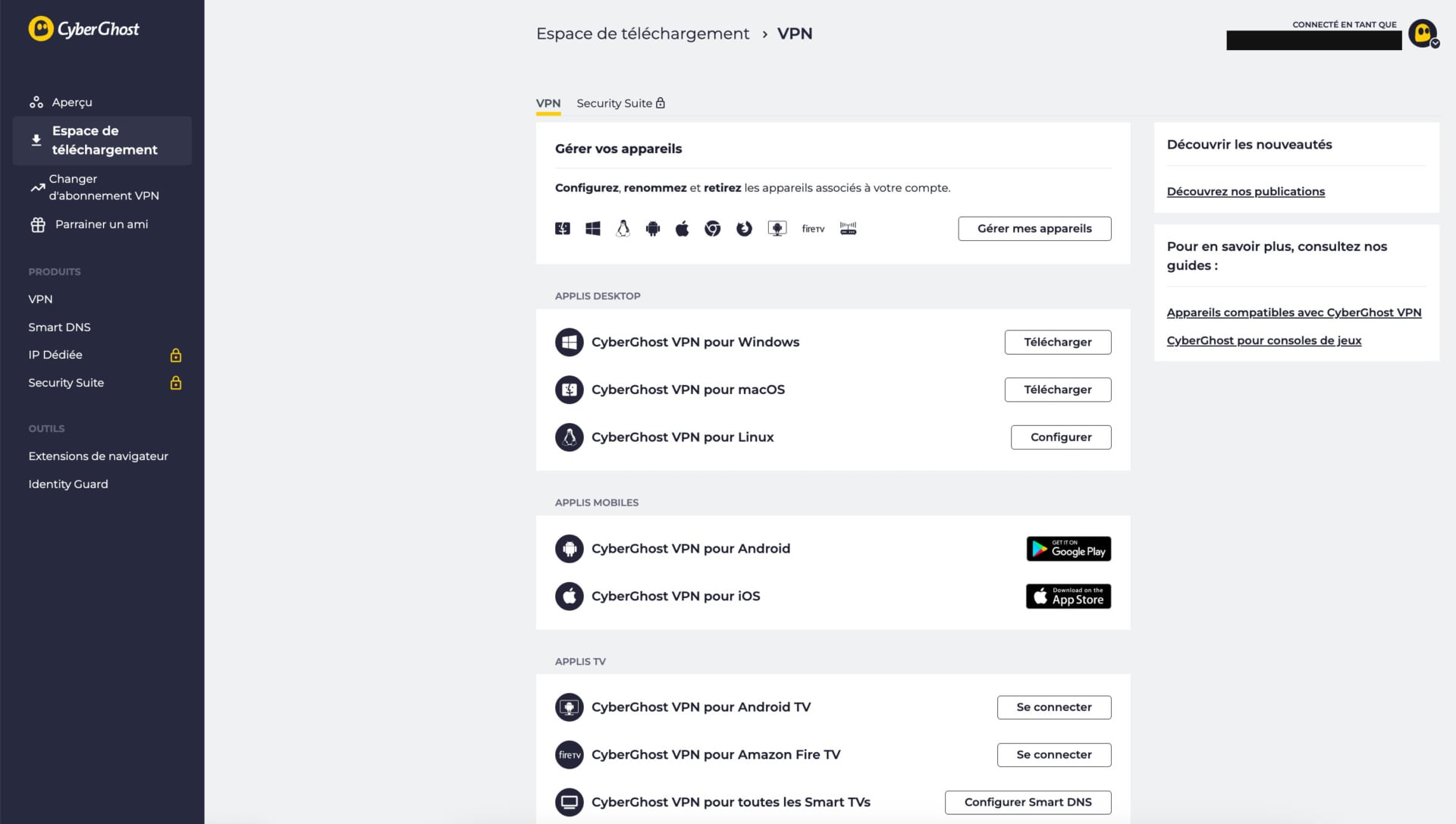Click the Google Play download badge
This screenshot has width=1456, height=824.
coord(1068,548)
